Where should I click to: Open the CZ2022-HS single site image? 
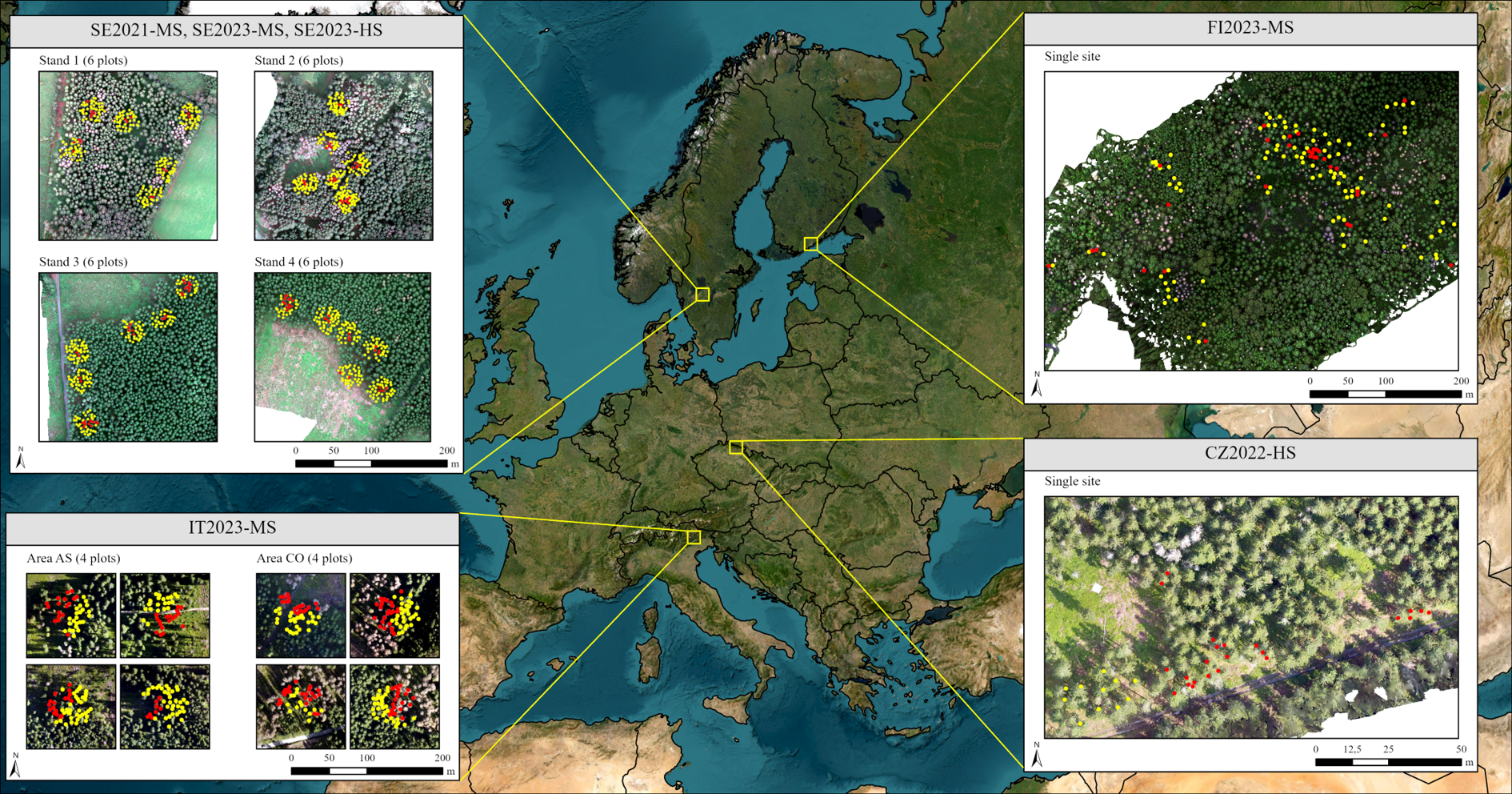pos(1251,617)
